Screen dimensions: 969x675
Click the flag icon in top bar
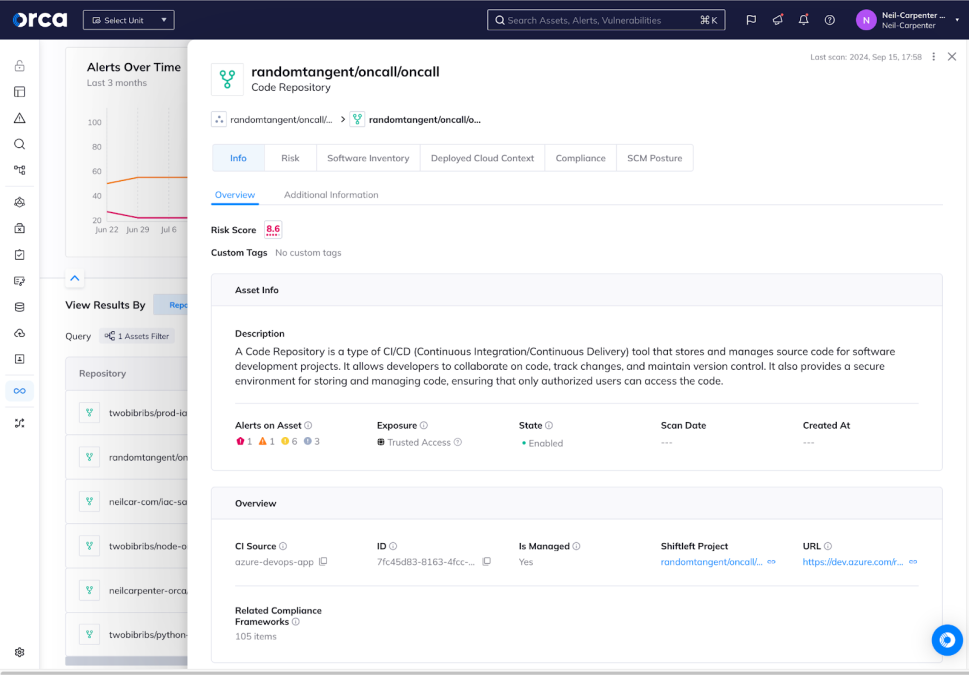click(x=751, y=20)
